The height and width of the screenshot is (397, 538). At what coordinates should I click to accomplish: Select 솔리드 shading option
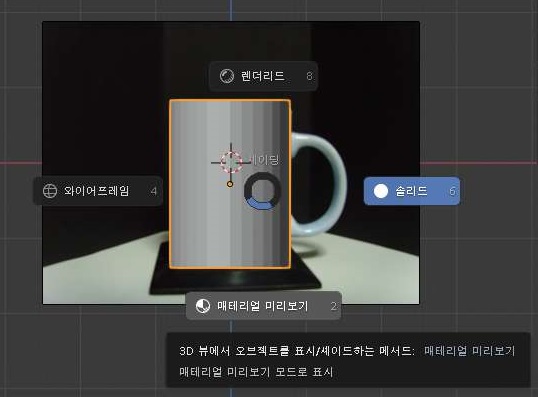coord(412,191)
